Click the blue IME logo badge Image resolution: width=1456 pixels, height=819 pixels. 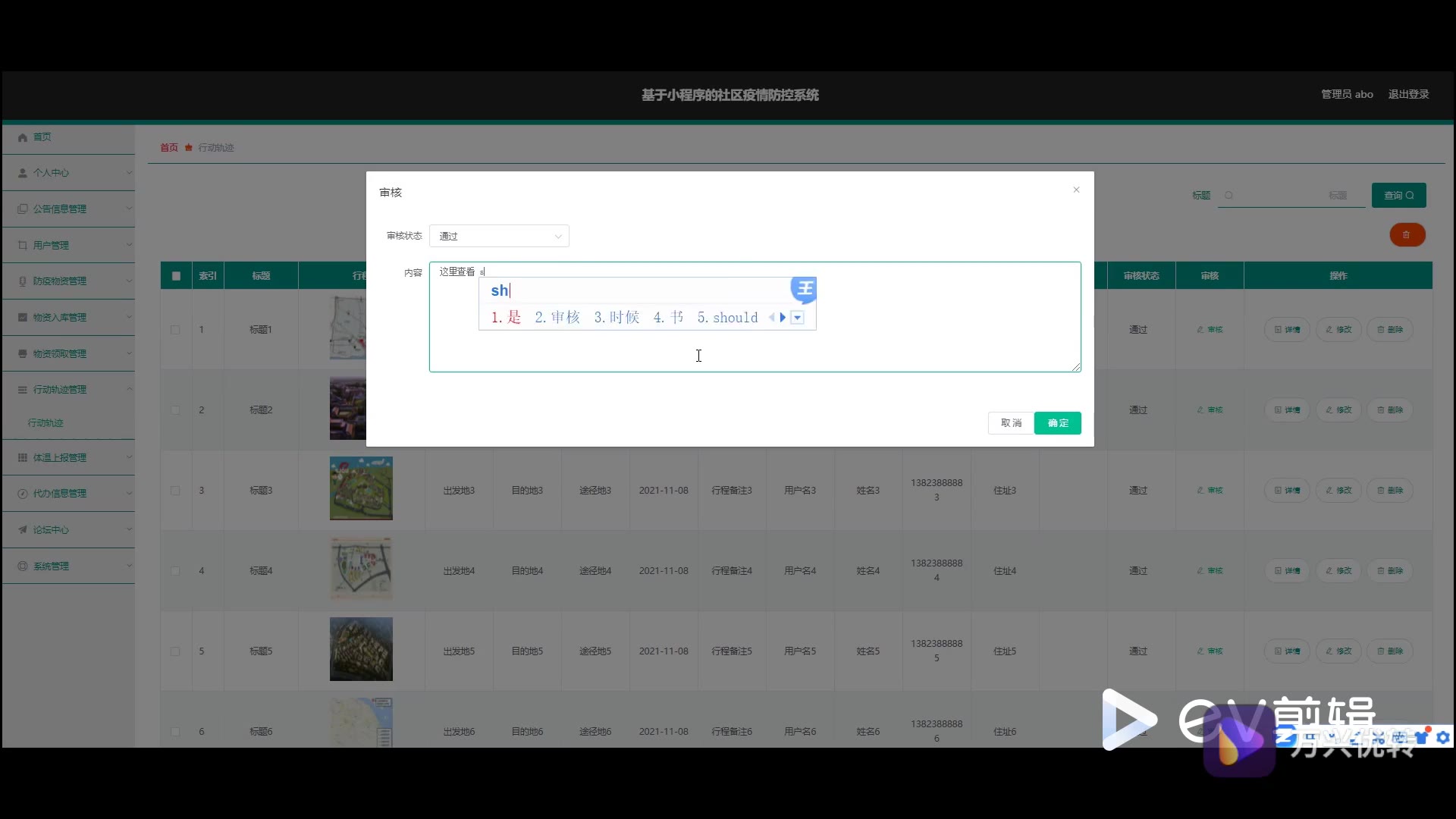(x=804, y=289)
